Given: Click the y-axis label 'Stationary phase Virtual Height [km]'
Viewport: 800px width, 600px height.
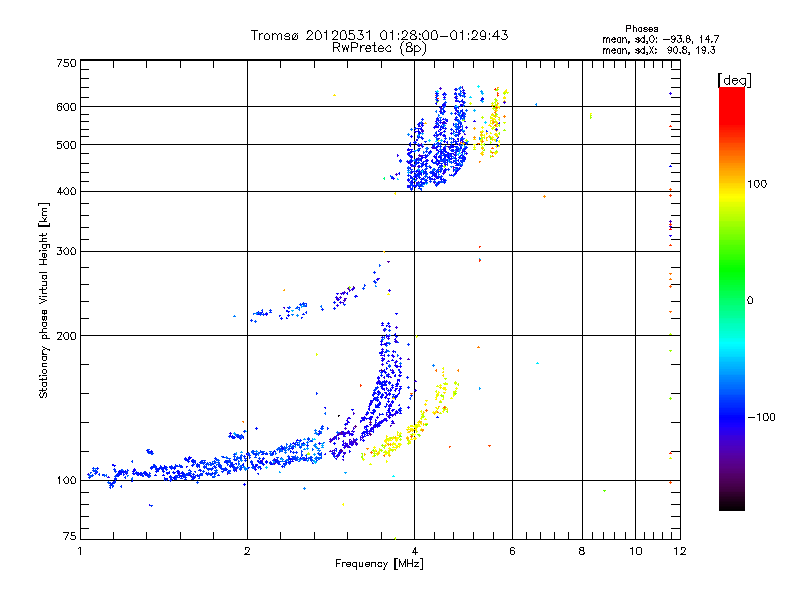Looking at the screenshot, I should tap(44, 301).
